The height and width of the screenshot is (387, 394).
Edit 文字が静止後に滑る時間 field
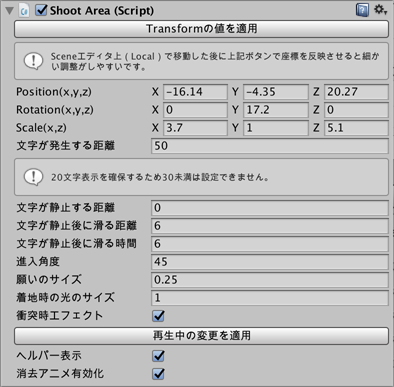pos(270,244)
